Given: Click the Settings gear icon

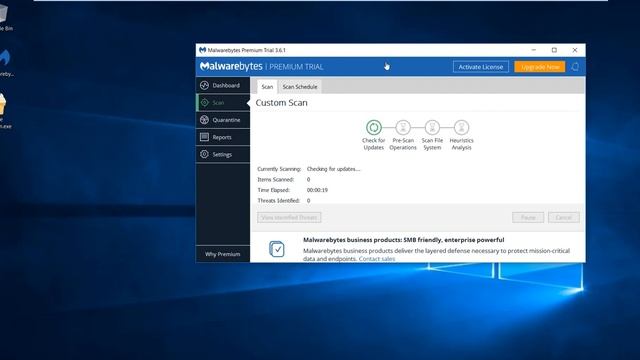Looking at the screenshot, I should click(204, 154).
